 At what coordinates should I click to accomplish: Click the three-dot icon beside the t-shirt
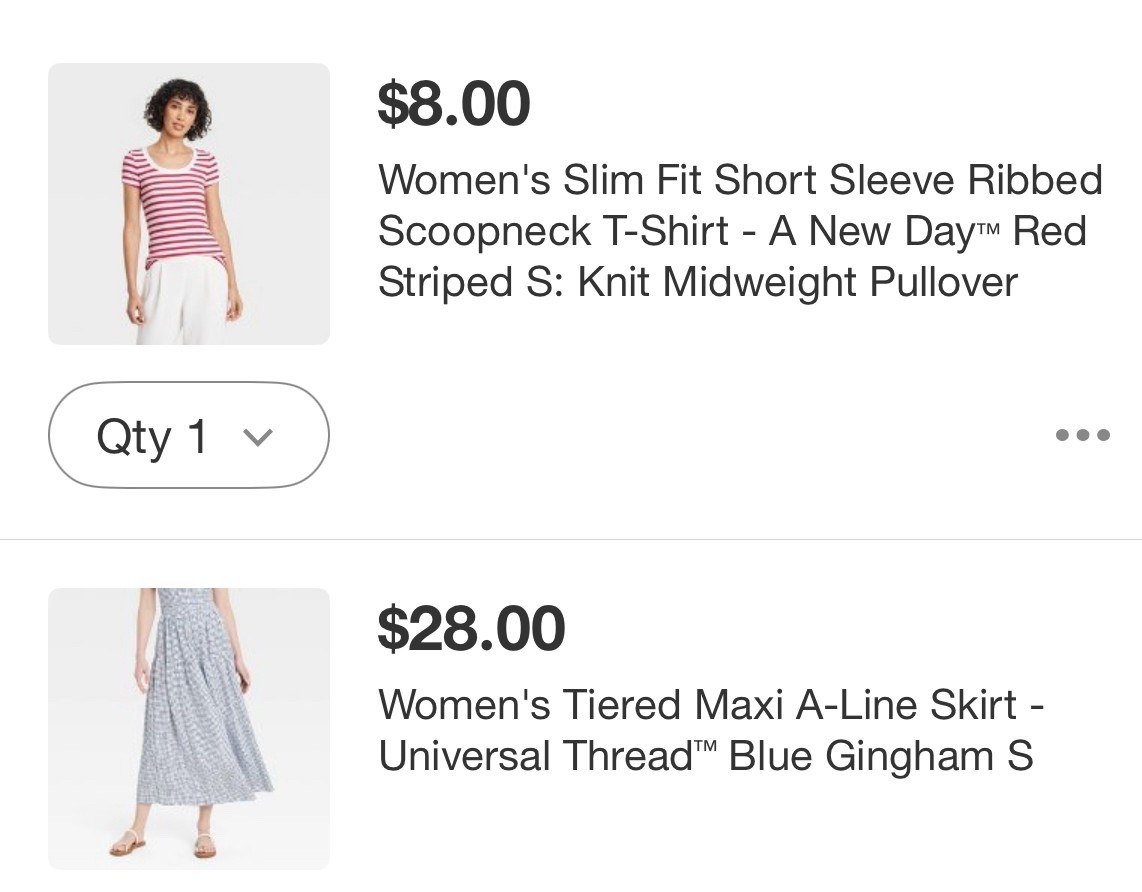pos(1083,435)
